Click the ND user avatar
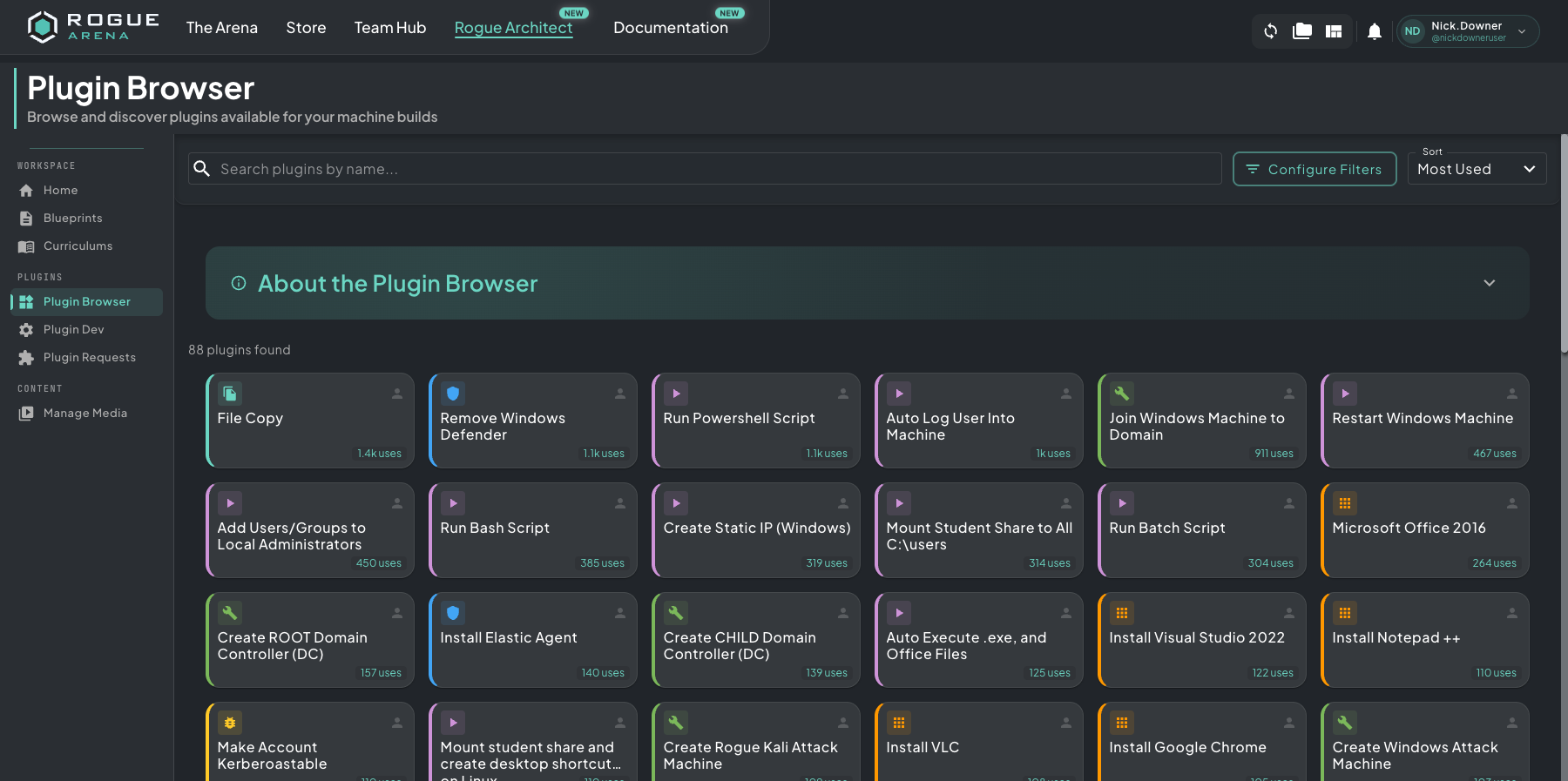 point(1412,31)
